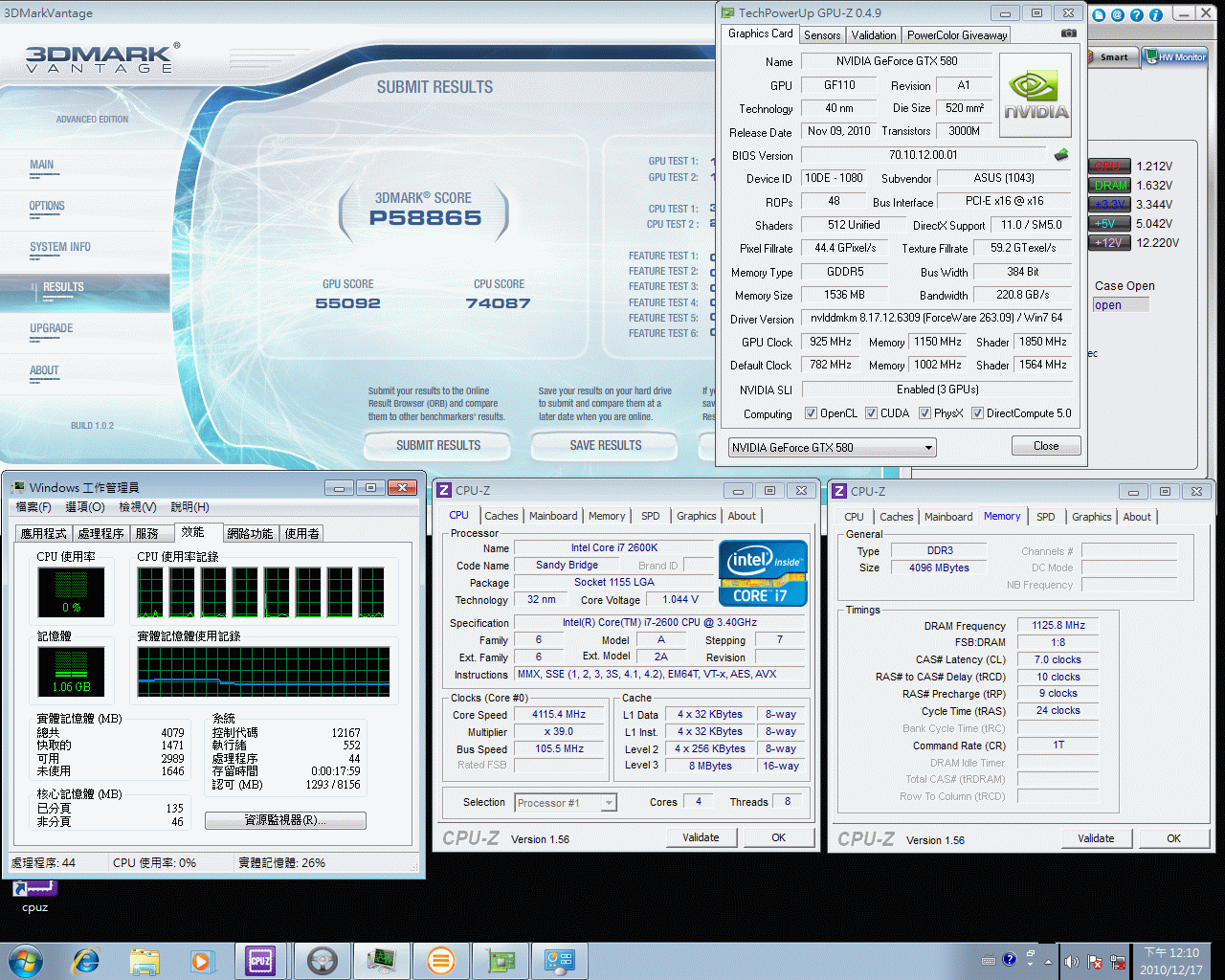Viewport: 1225px width, 980px height.
Task: Go to SYSTEM INFO in 3DMark Vantage
Action: 60,247
